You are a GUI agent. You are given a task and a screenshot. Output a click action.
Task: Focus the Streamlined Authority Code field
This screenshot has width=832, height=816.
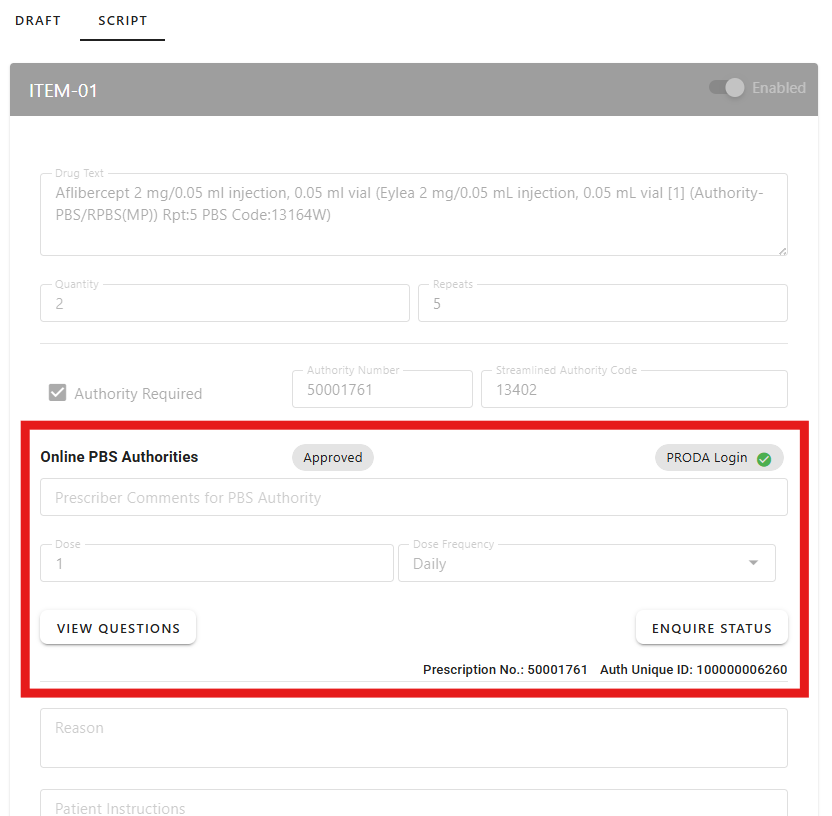[x=633, y=390]
